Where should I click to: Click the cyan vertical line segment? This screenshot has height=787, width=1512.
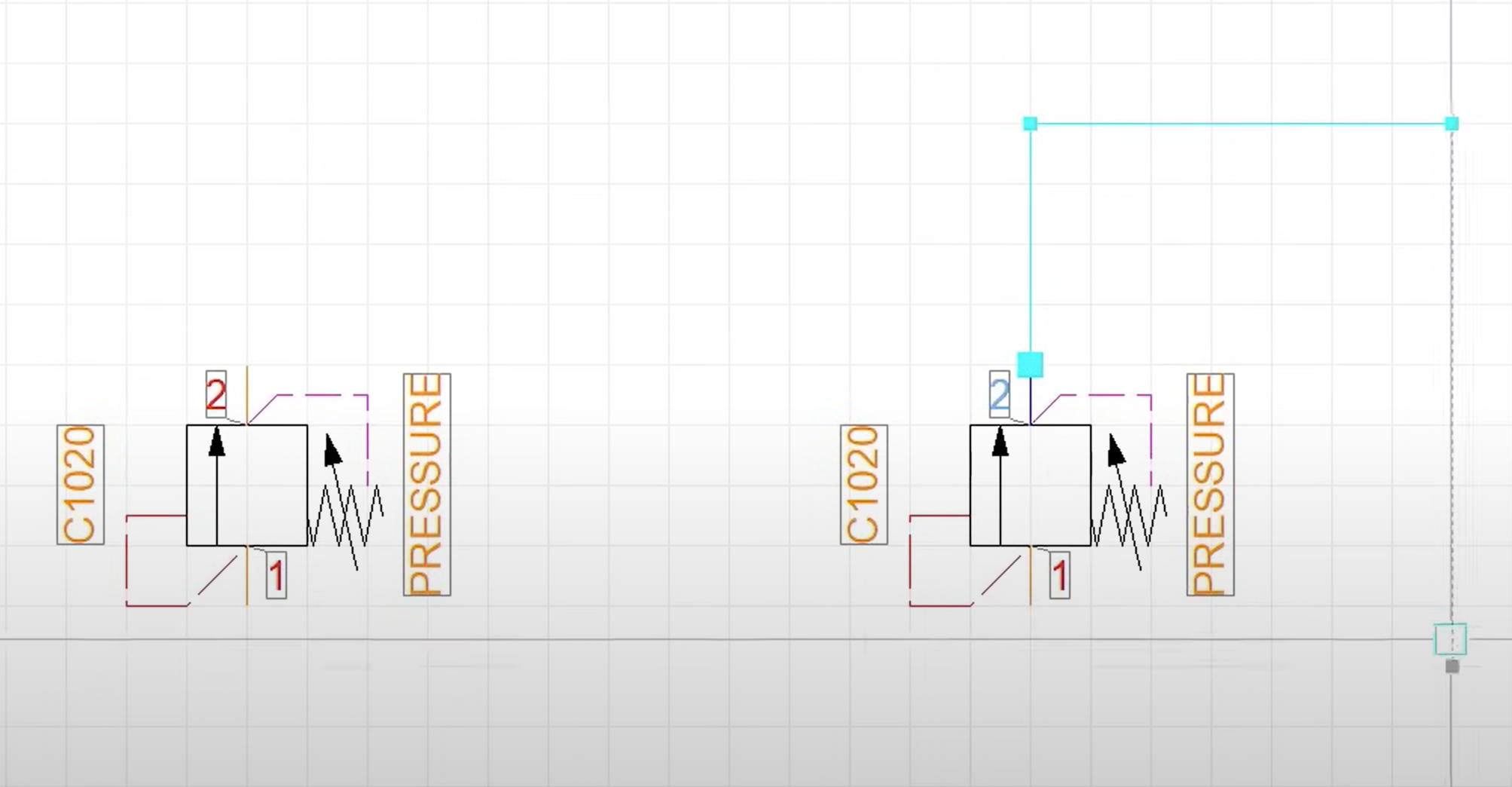pos(1030,241)
